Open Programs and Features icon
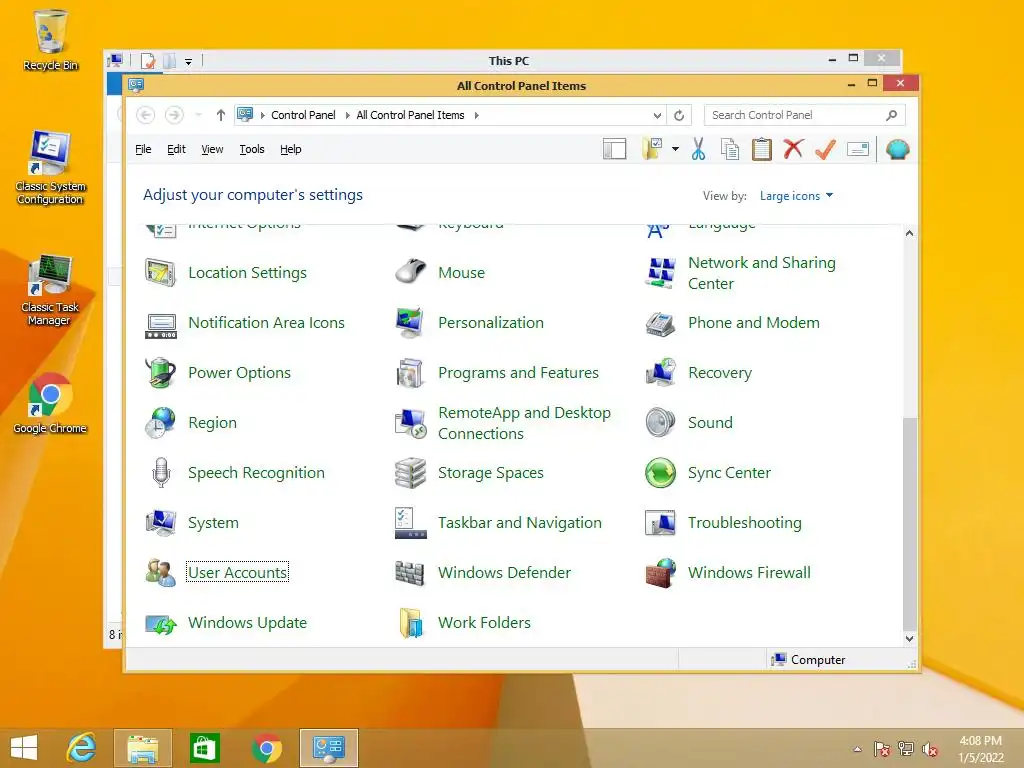Image resolution: width=1024 pixels, height=768 pixels. [411, 373]
